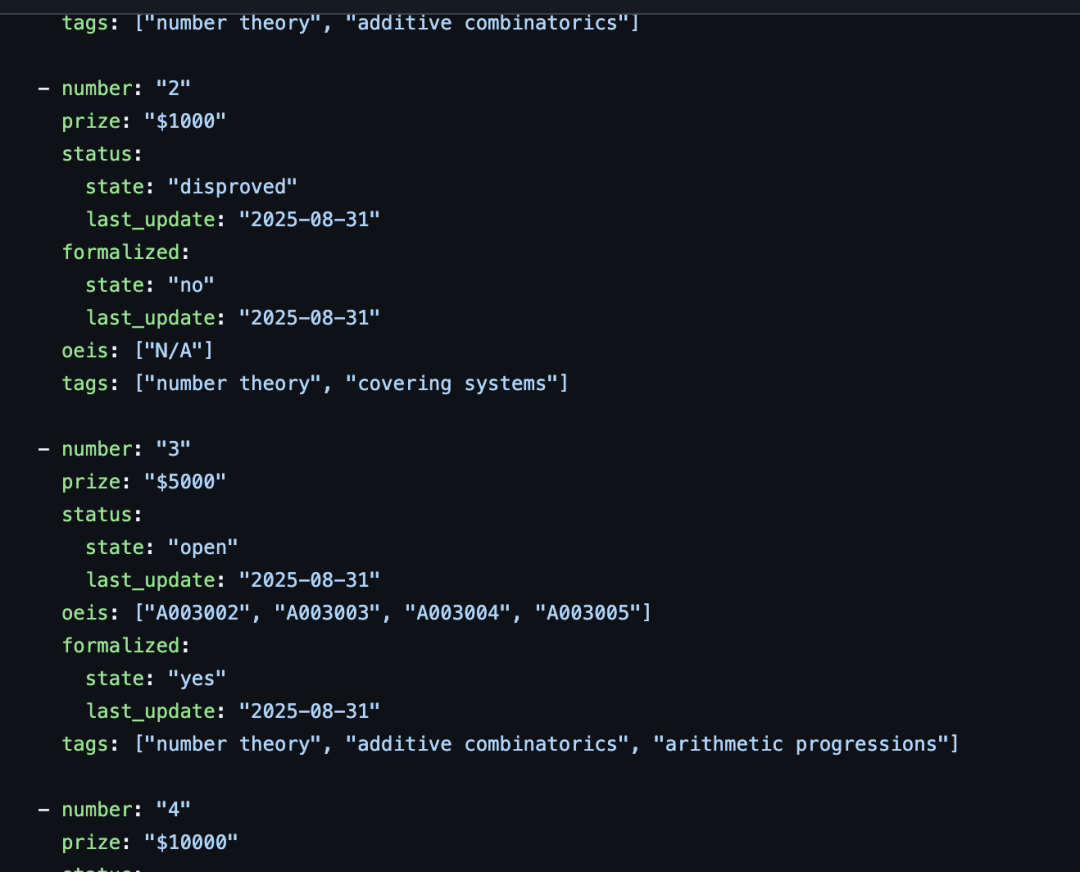Click the formalized state value "no"
Image resolution: width=1080 pixels, height=872 pixels.
coord(191,285)
